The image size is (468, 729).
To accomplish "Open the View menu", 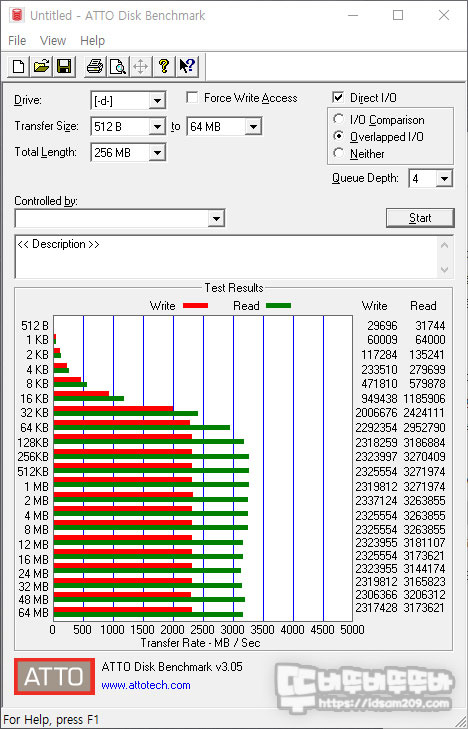I will coord(53,40).
